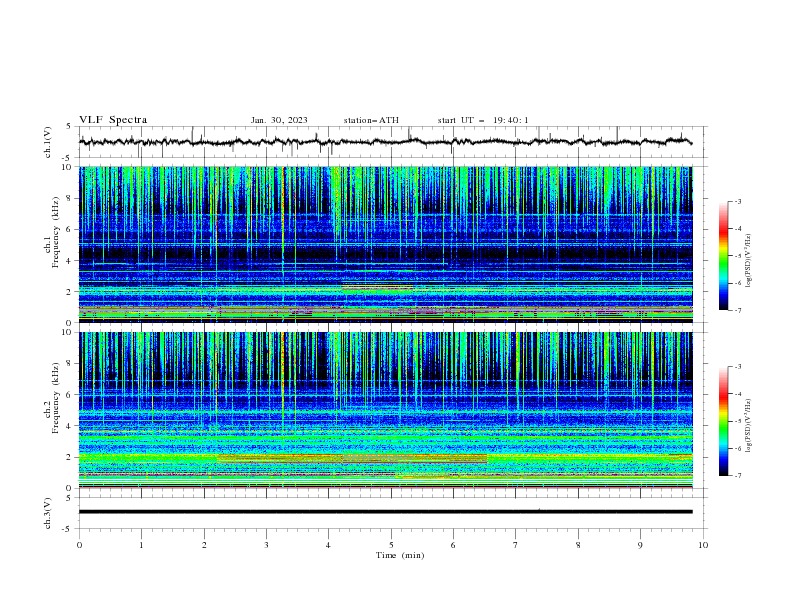Click the ch.2 colorbar log(PSD) label
Screen dimensions: 792x612
coord(749,426)
